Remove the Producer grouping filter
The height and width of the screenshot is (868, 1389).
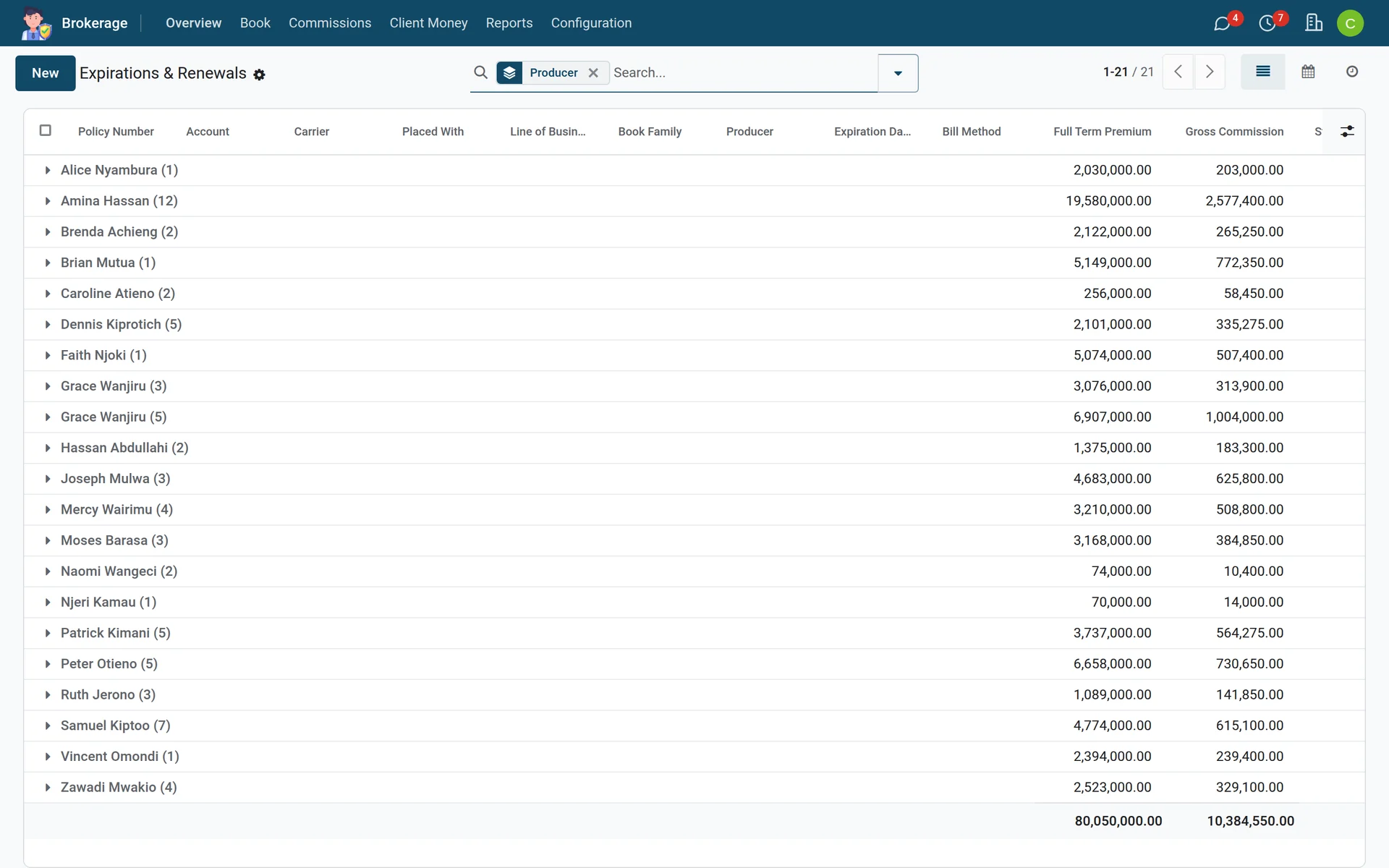(x=593, y=72)
